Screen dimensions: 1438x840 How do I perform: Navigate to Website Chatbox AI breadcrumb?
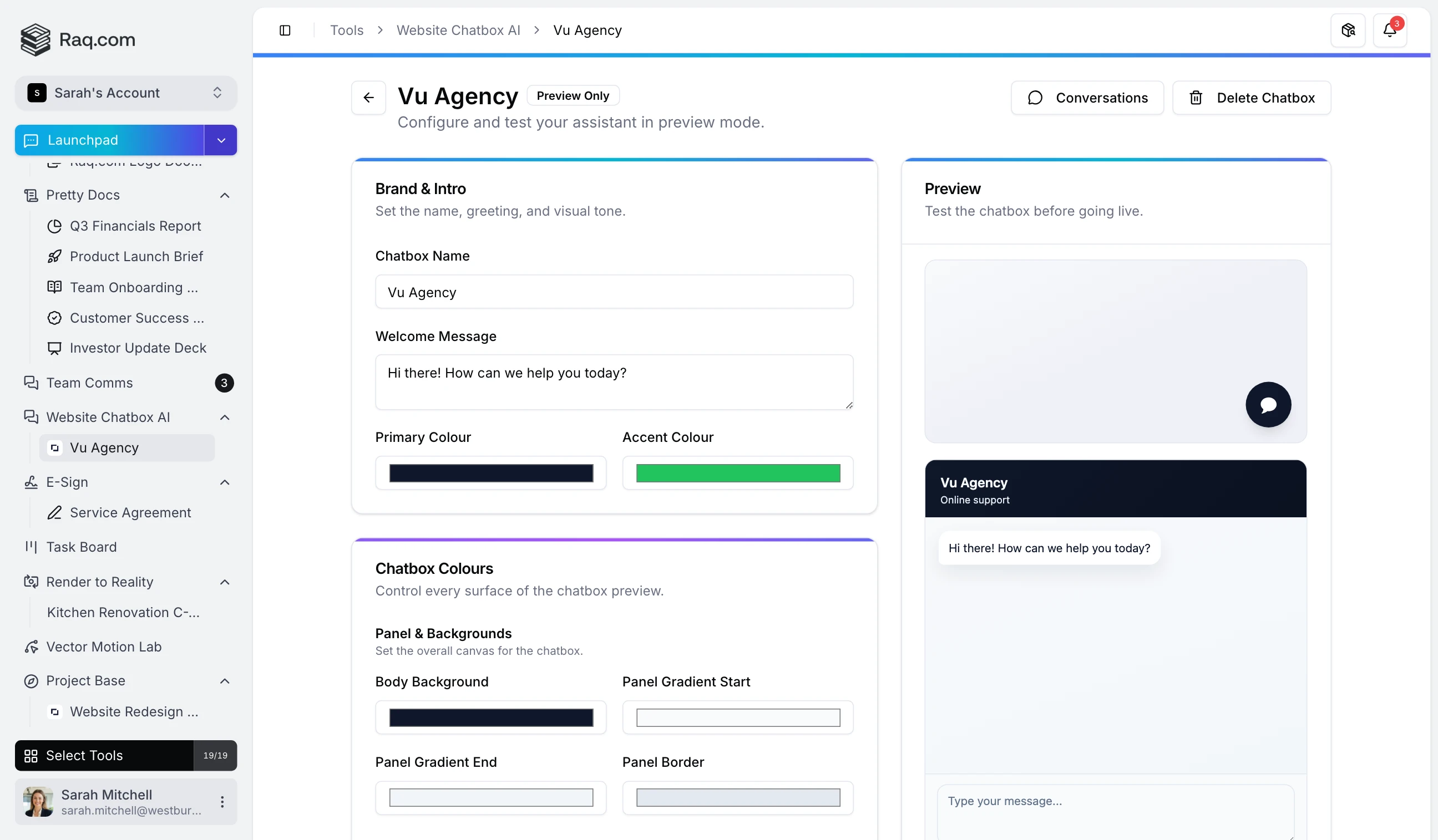tap(458, 29)
